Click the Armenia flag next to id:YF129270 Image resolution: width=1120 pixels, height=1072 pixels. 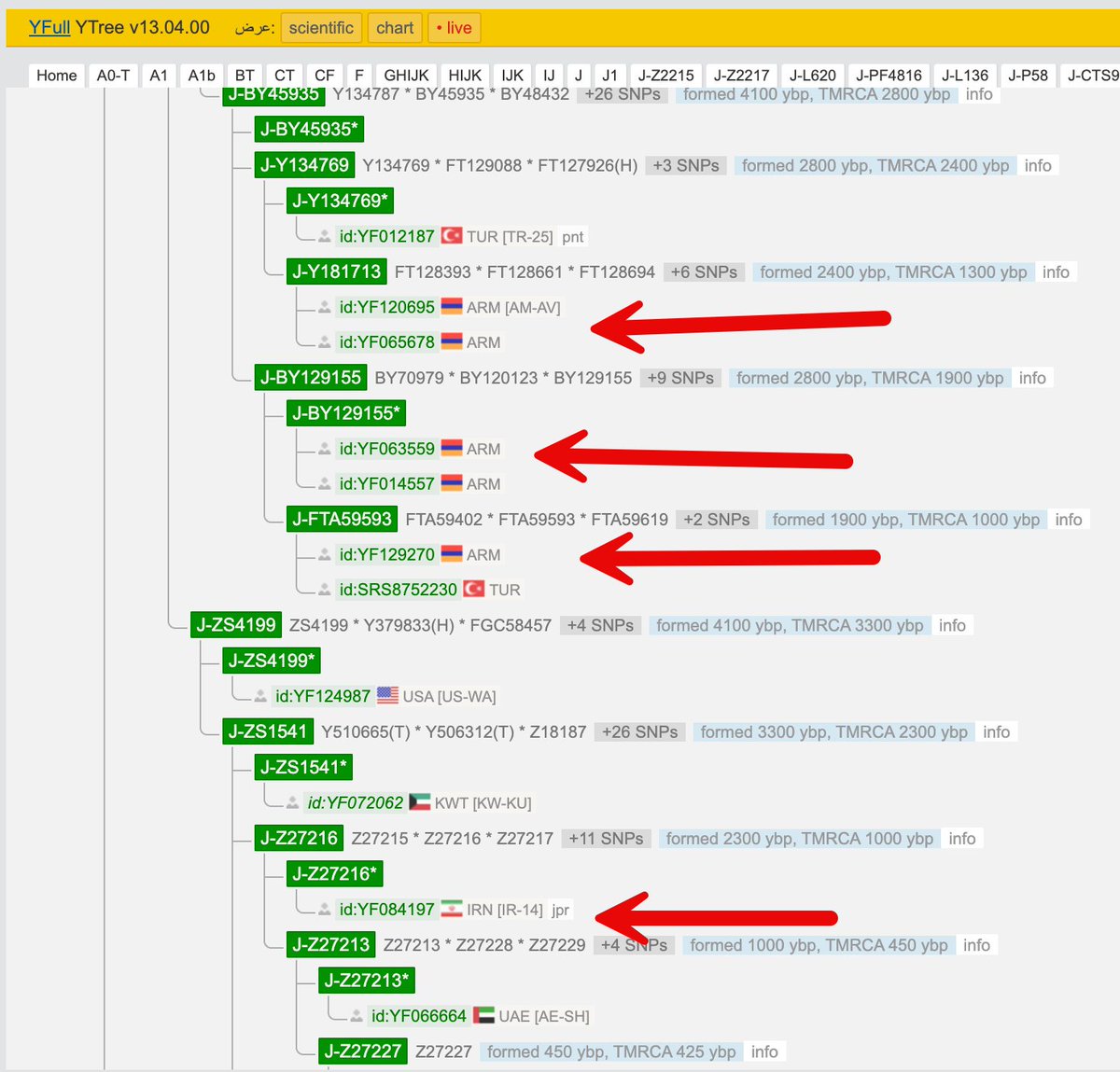[x=452, y=554]
